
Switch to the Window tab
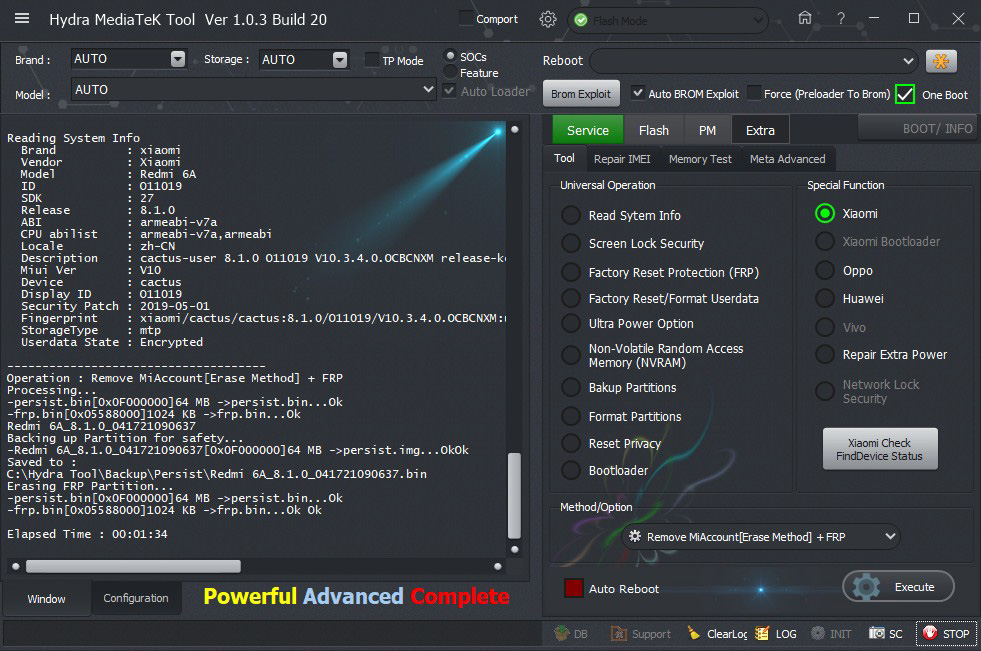point(46,598)
